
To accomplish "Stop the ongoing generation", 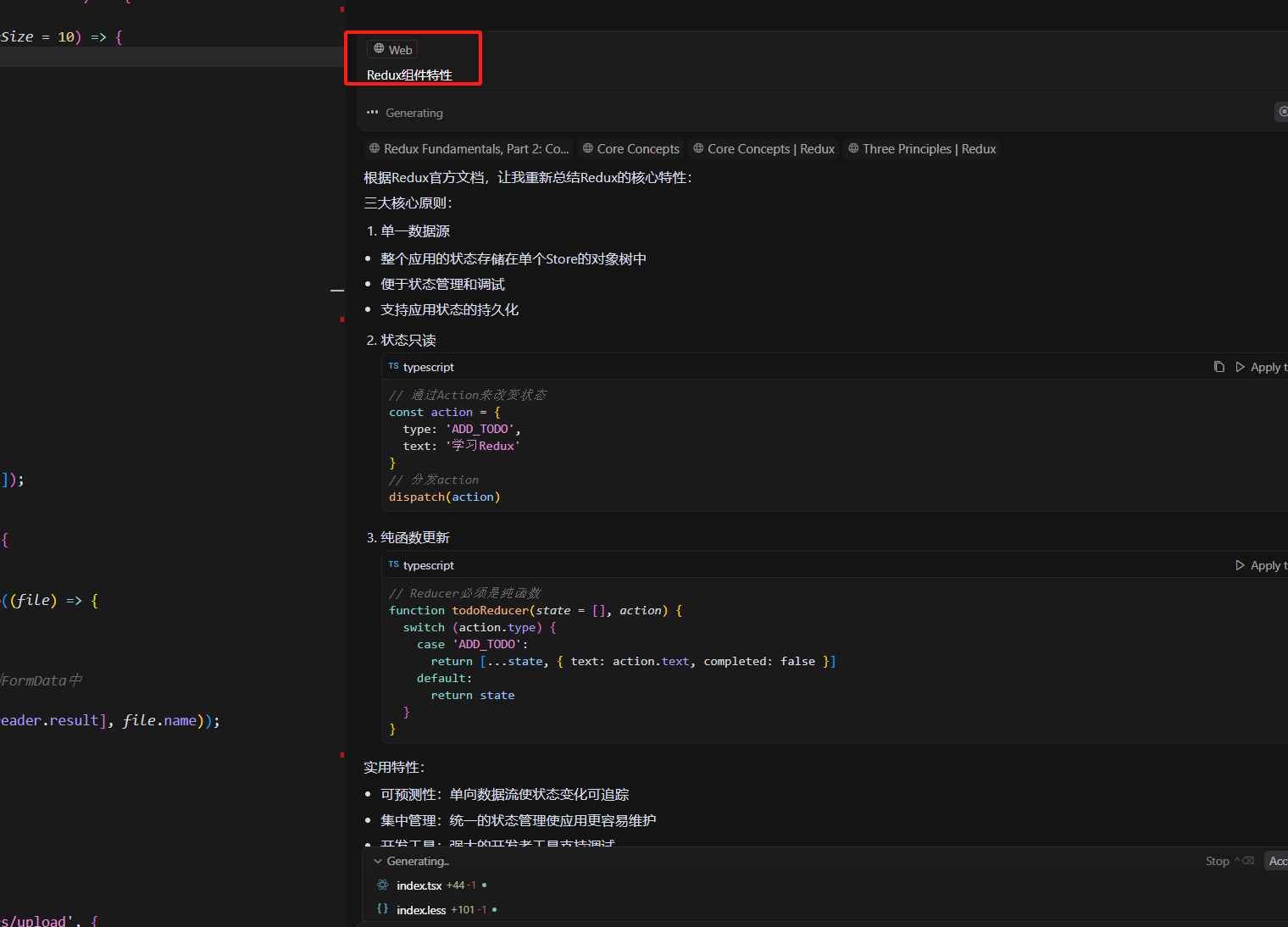I will tap(1229, 861).
